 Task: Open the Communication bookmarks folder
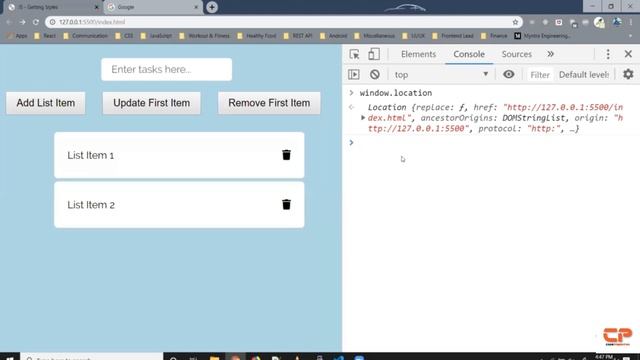point(85,36)
